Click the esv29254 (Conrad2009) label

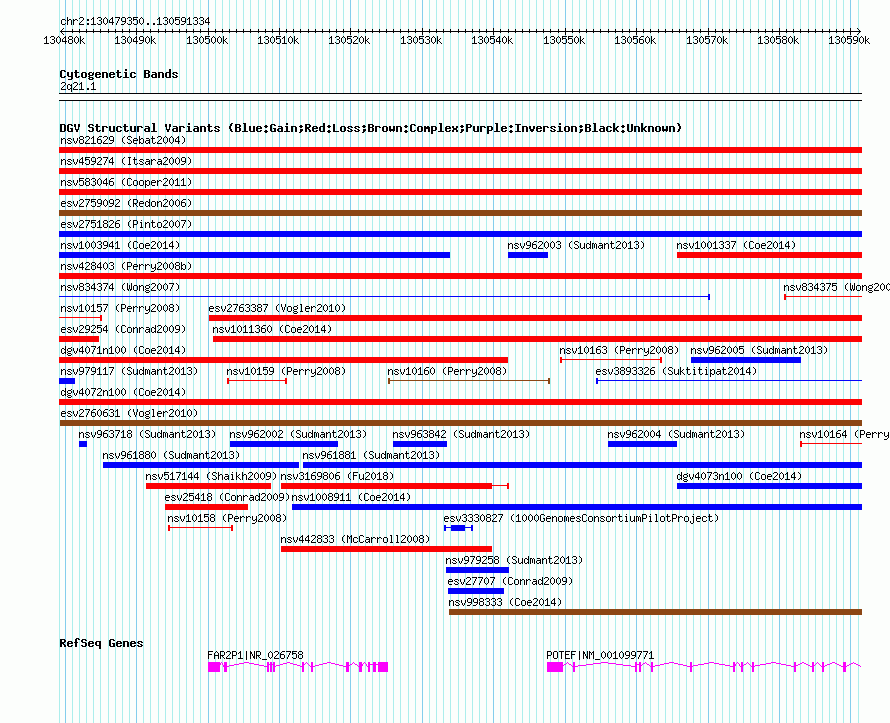tap(123, 329)
